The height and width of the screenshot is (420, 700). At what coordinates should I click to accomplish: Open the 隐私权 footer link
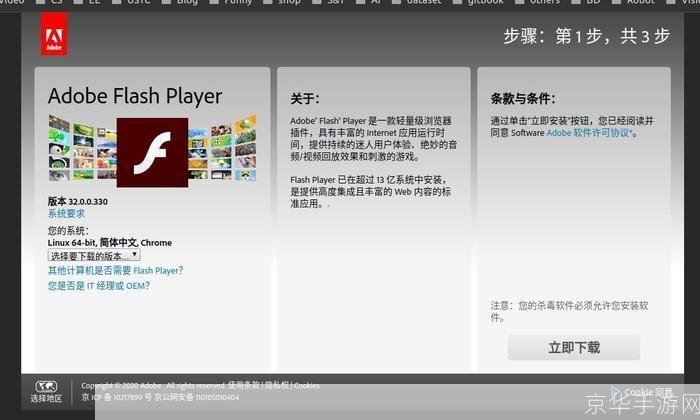coord(277,385)
